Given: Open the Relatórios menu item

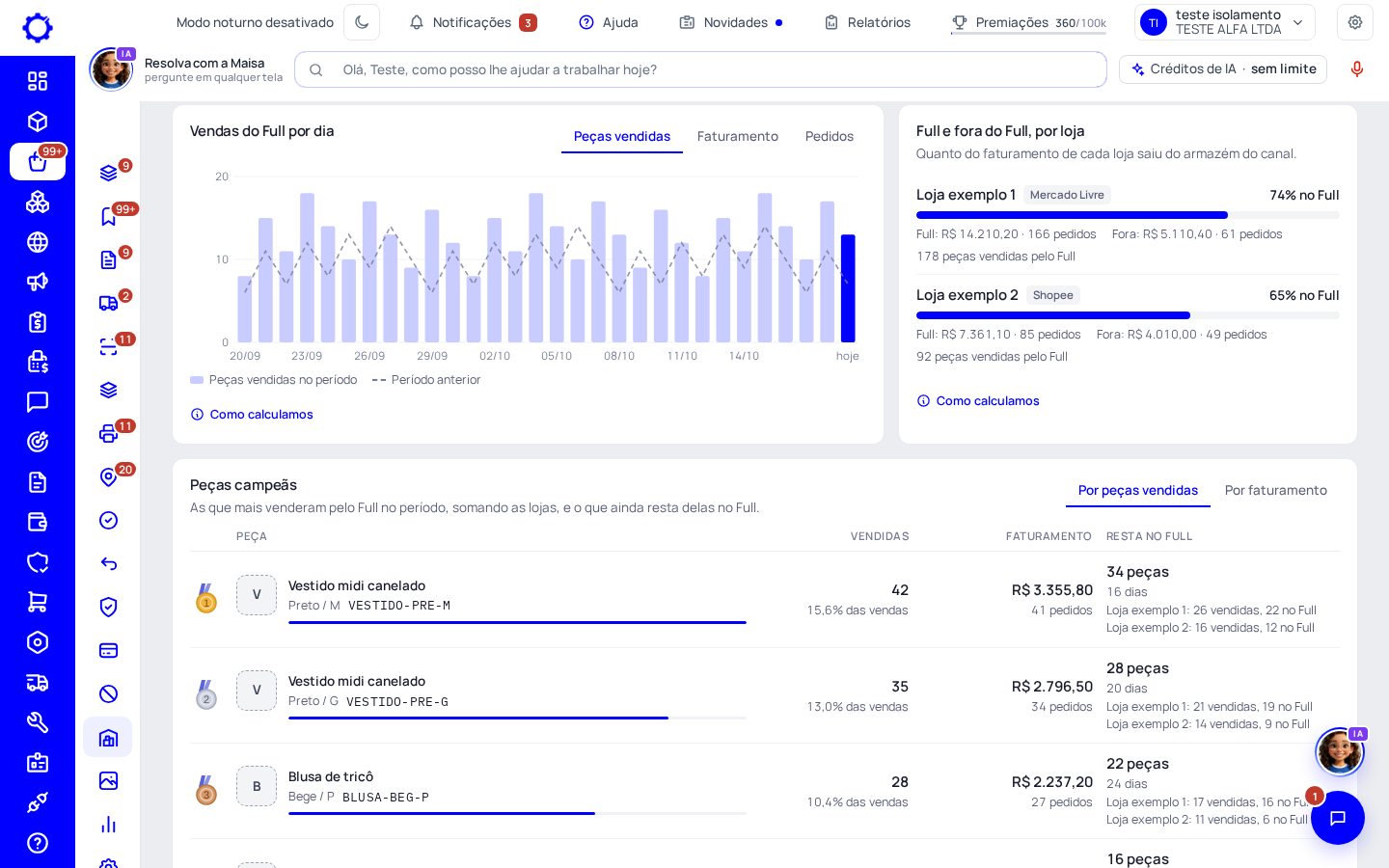Looking at the screenshot, I should click(x=867, y=22).
